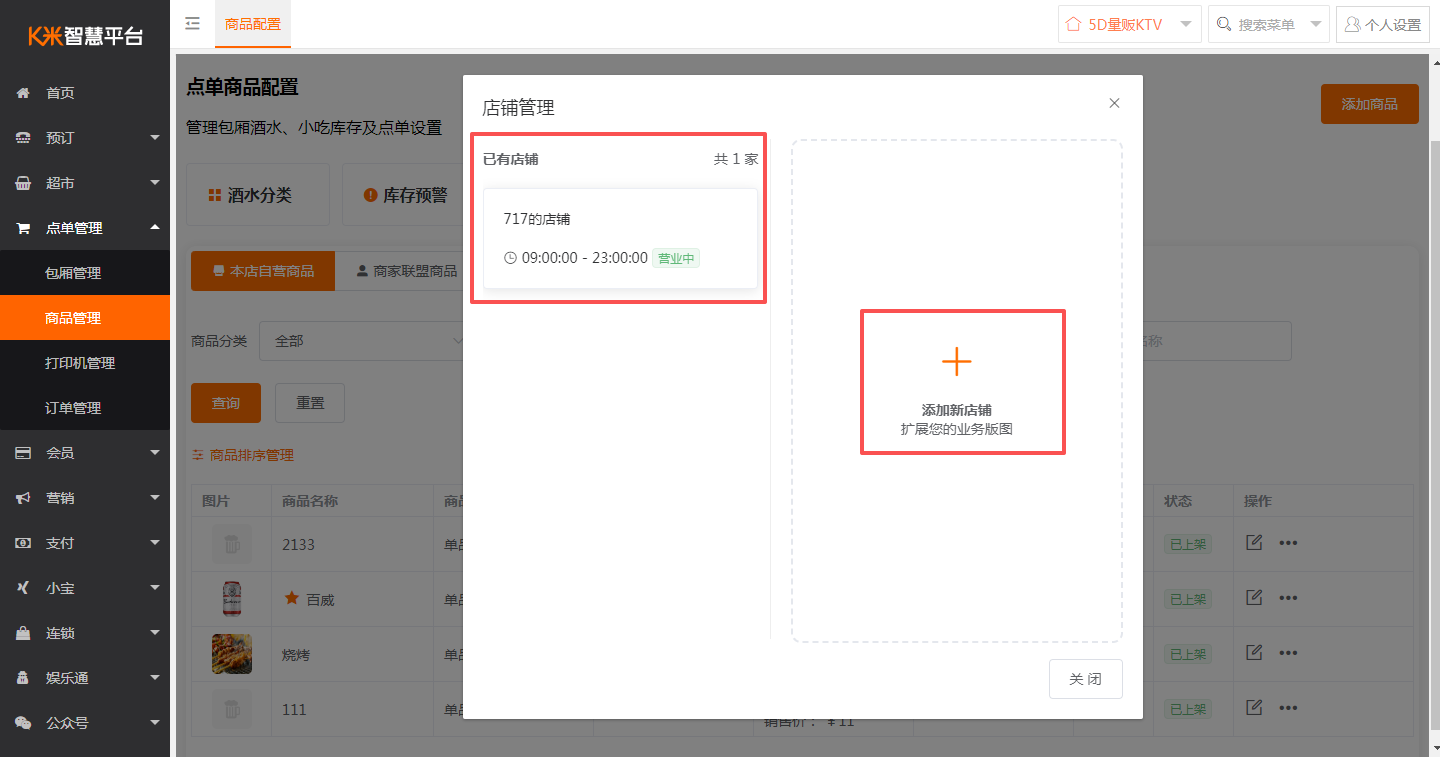This screenshot has height=757, width=1440.
Task: Open more options ellipsis for 烧烤 row
Action: [x=1288, y=653]
